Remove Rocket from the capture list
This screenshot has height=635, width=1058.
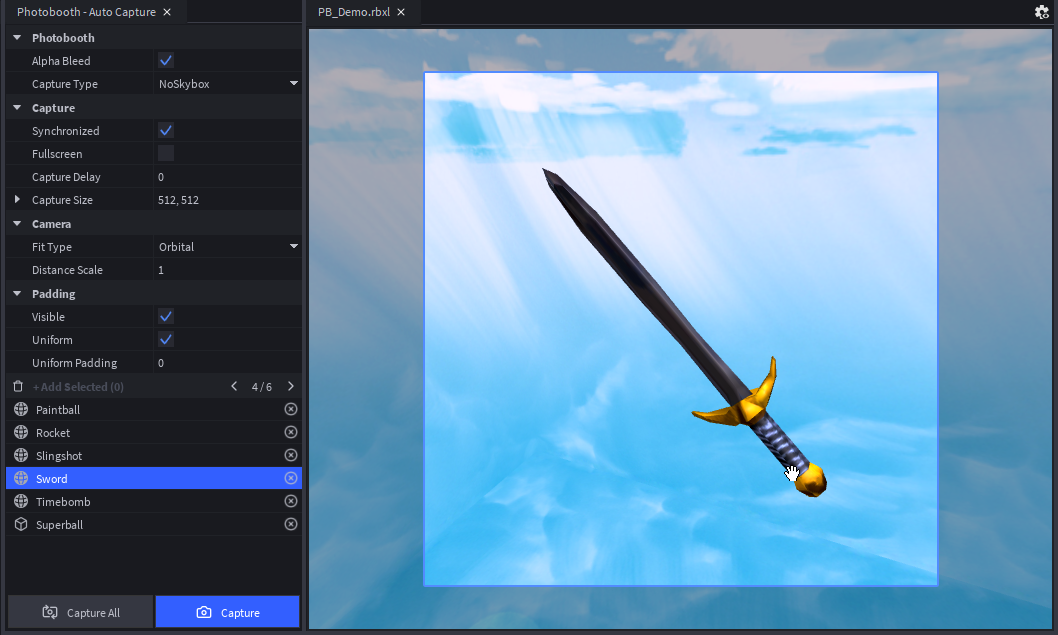pyautogui.click(x=291, y=432)
